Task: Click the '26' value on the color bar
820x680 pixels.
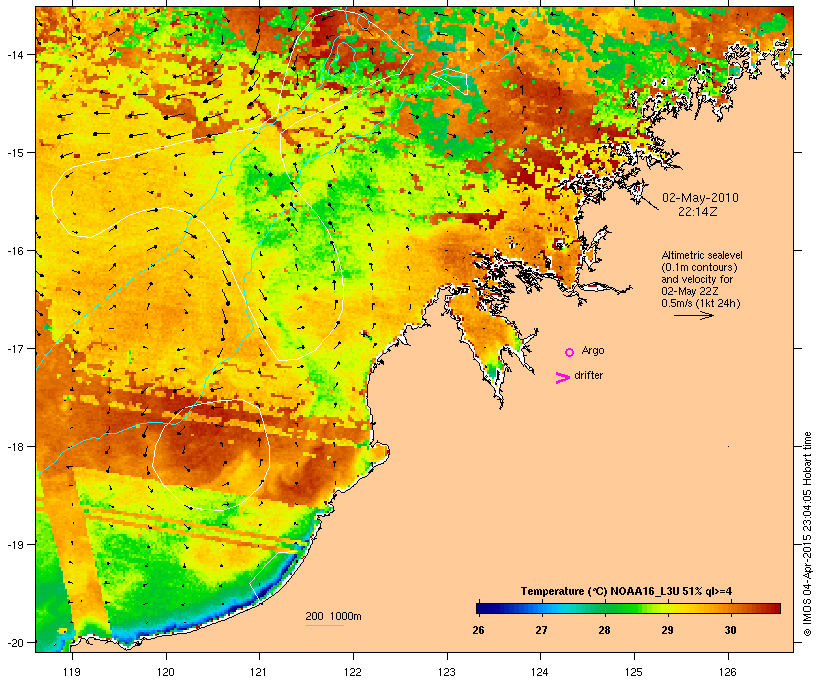Action: [478, 630]
